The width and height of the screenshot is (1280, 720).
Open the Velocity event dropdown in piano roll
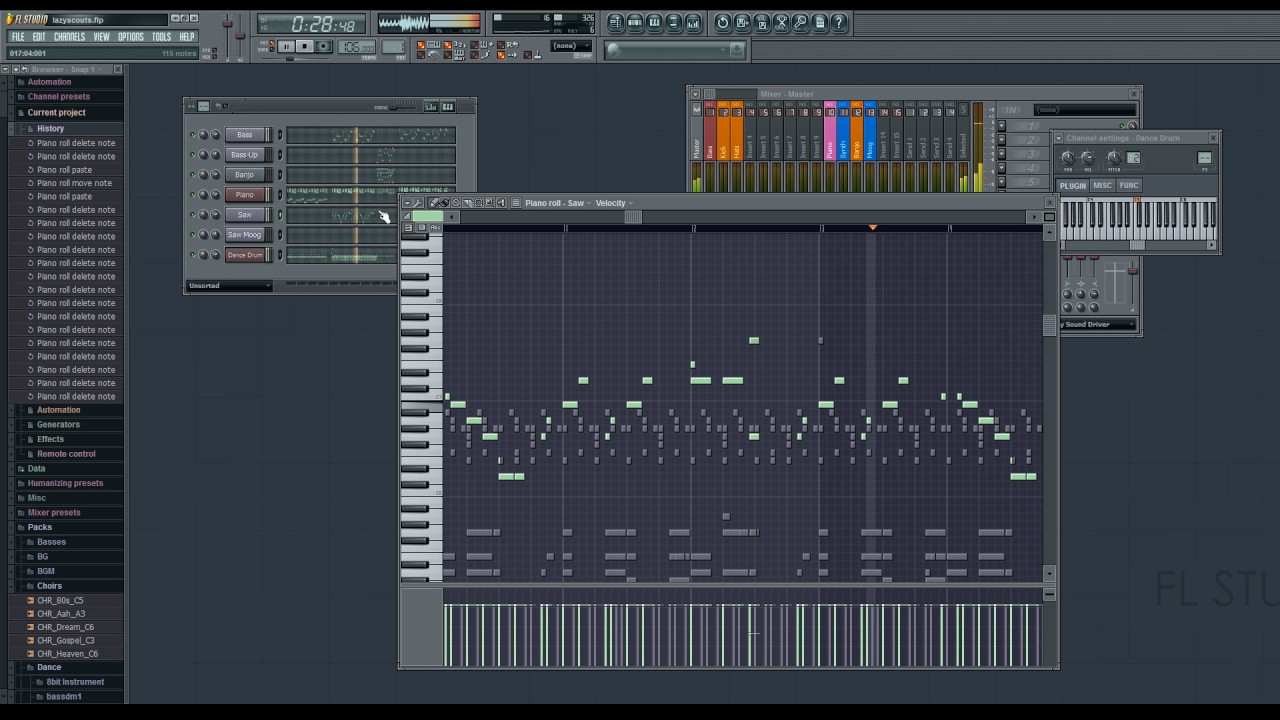(614, 203)
